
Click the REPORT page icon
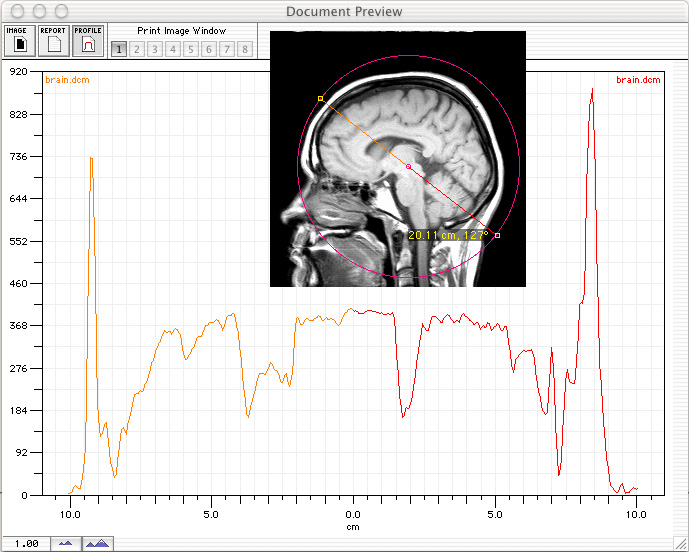(x=53, y=41)
